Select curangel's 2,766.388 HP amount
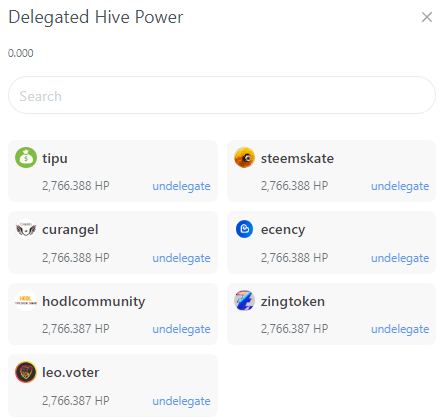Screen dimensions: 444x420 76,258
